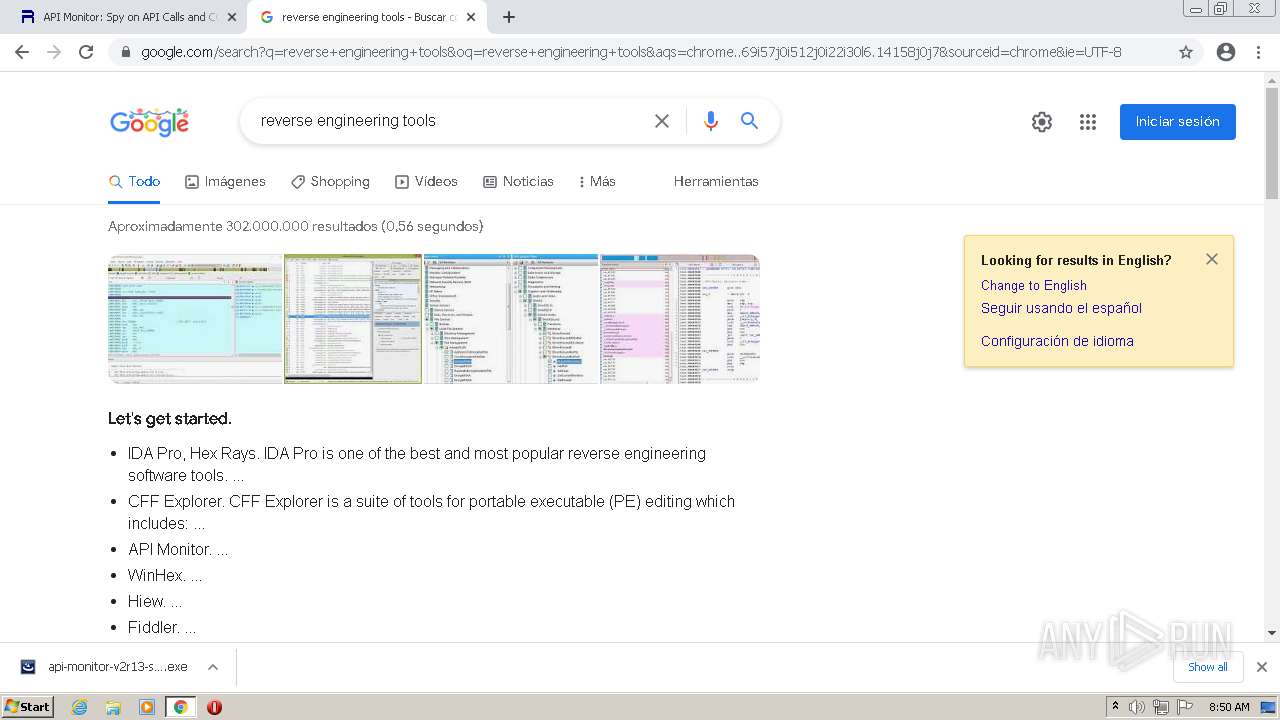
Task: Focus the Google search input field
Action: (x=450, y=121)
